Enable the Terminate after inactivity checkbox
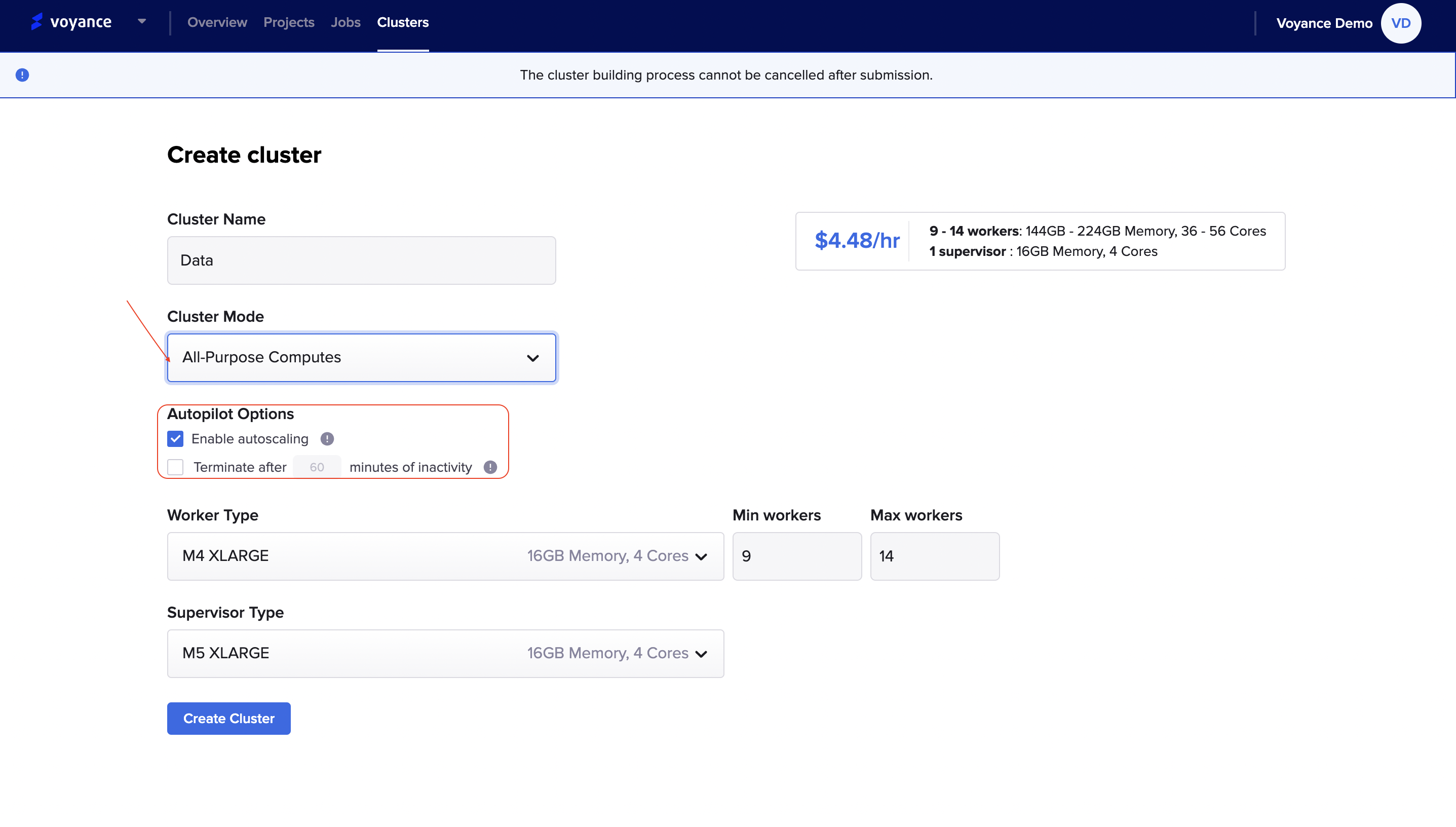This screenshot has height=827, width=1456. (x=175, y=467)
